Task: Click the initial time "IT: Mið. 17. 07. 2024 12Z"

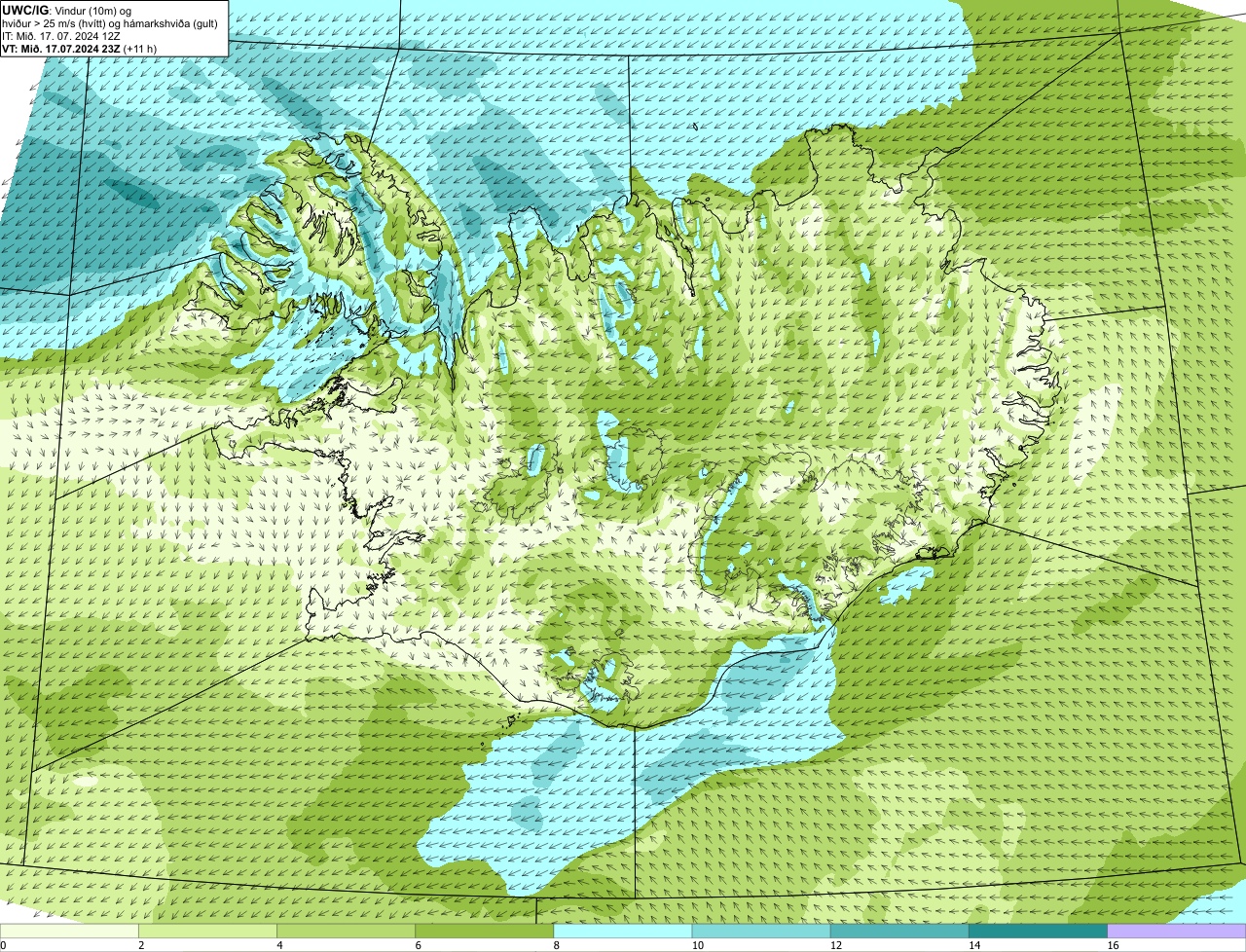Action: pyautogui.click(x=61, y=36)
